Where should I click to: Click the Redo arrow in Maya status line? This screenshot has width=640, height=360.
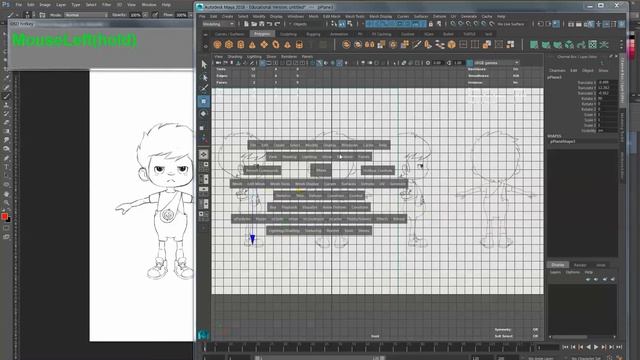click(277, 24)
